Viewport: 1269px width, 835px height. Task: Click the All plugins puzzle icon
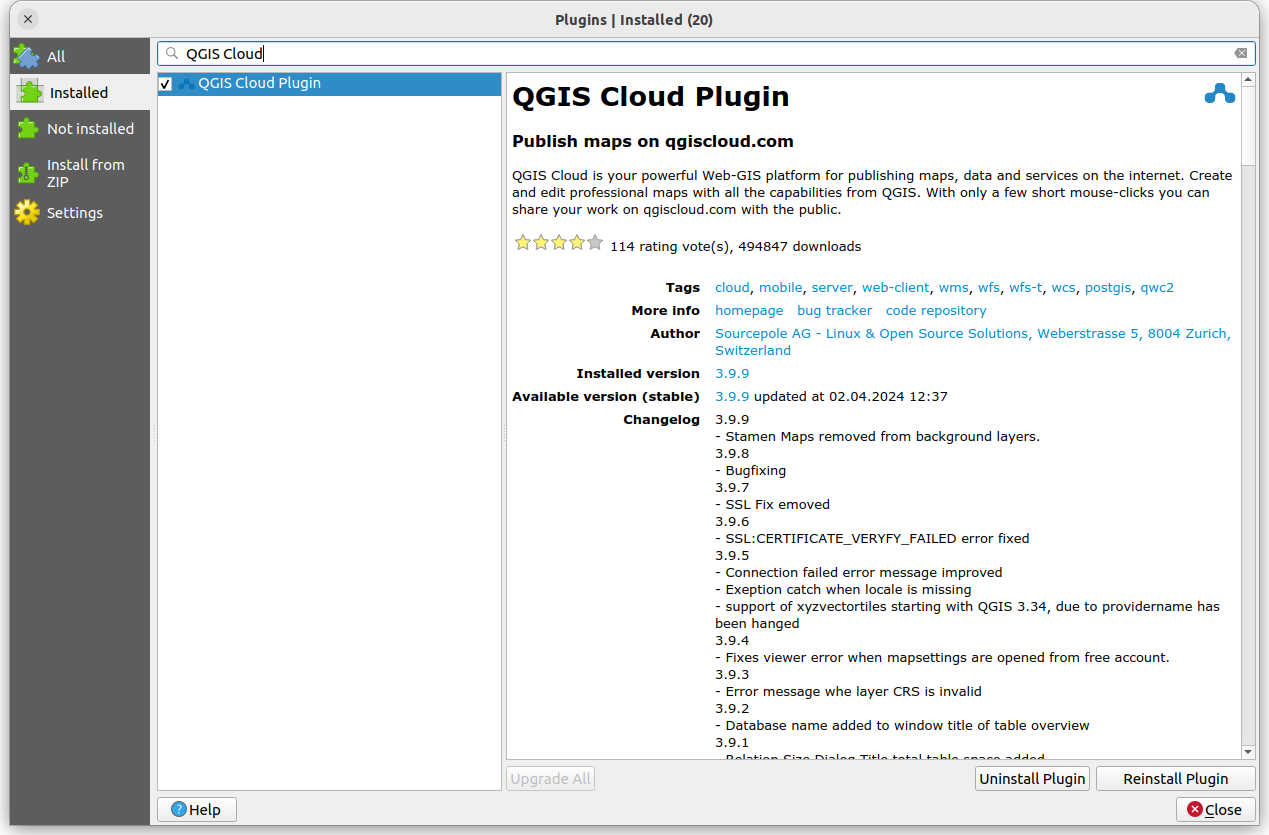27,57
